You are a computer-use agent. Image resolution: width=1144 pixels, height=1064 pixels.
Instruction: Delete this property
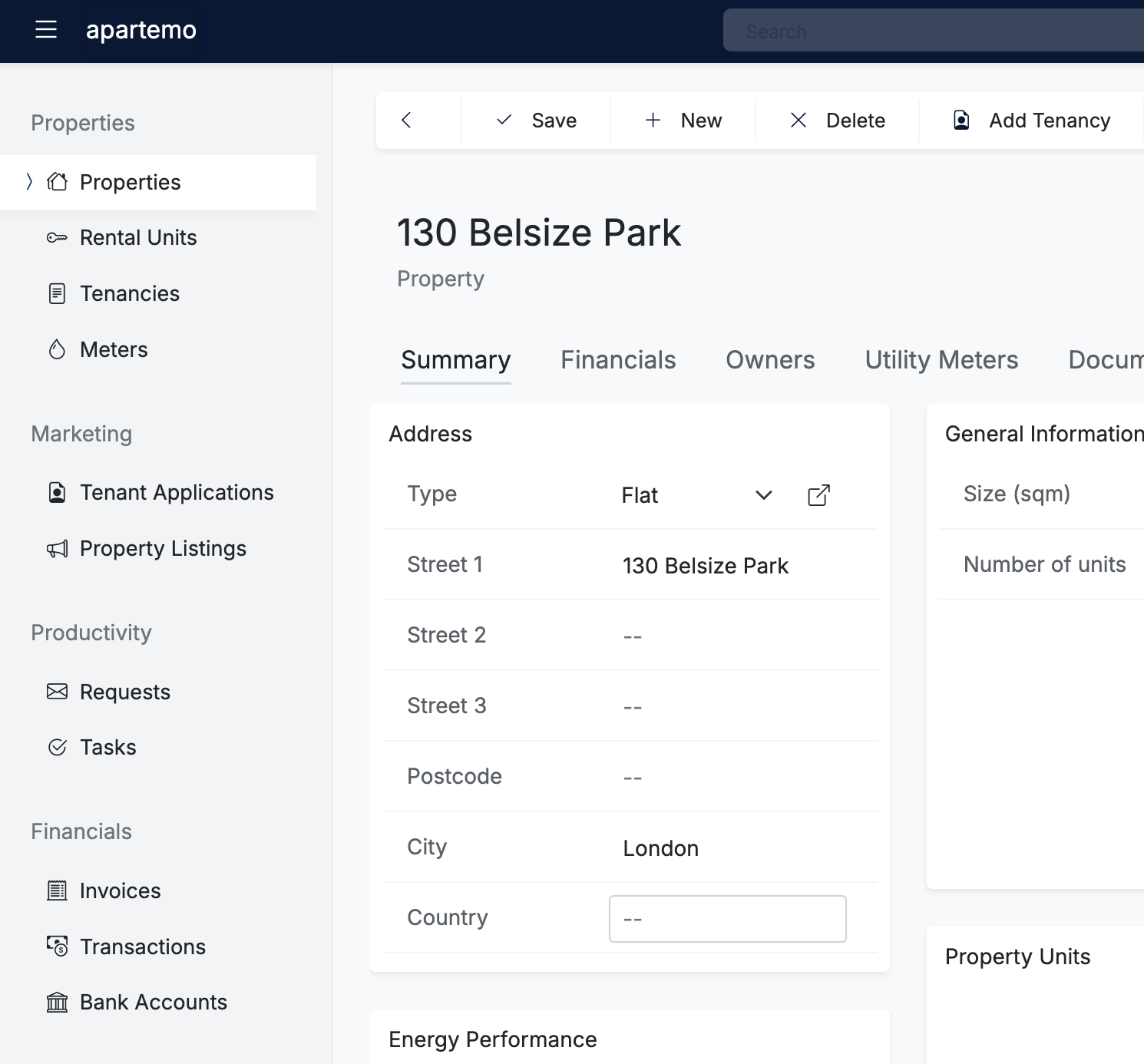click(x=838, y=121)
